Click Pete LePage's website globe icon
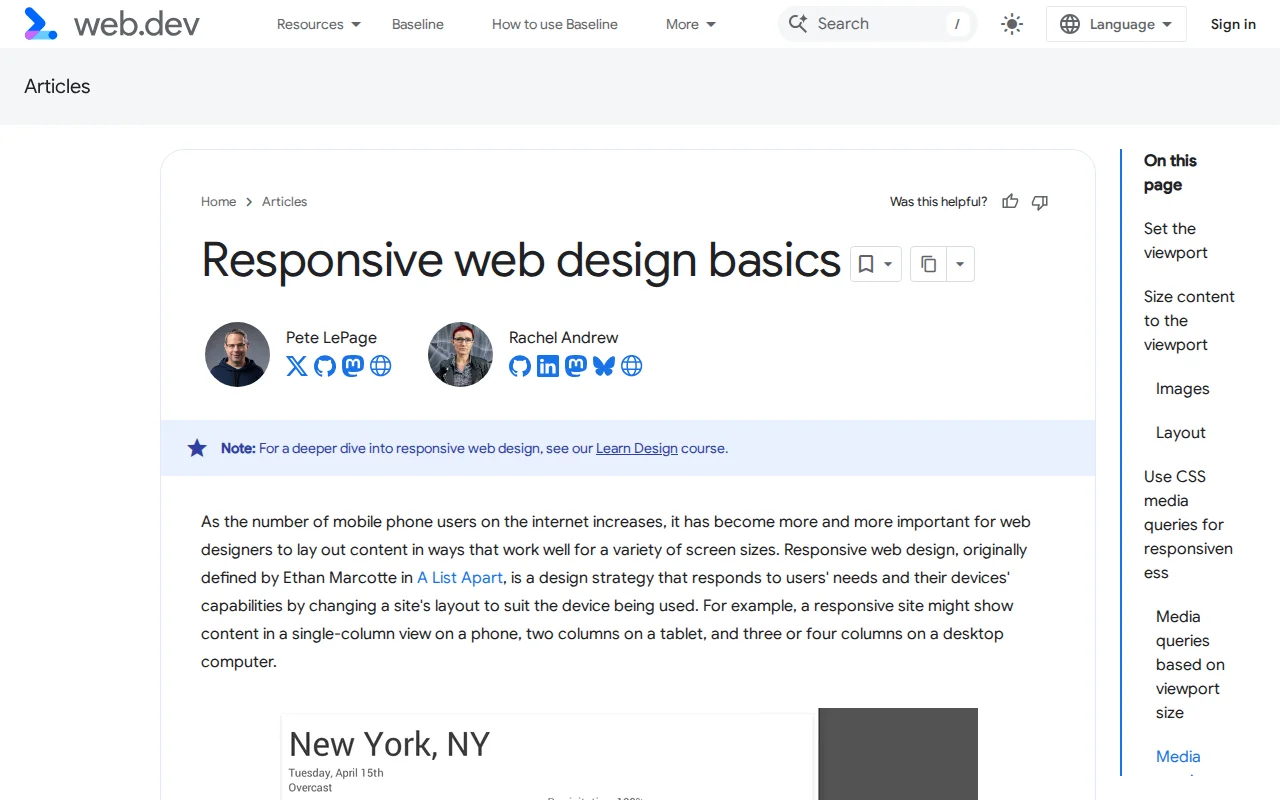The height and width of the screenshot is (800, 1280). 380,366
